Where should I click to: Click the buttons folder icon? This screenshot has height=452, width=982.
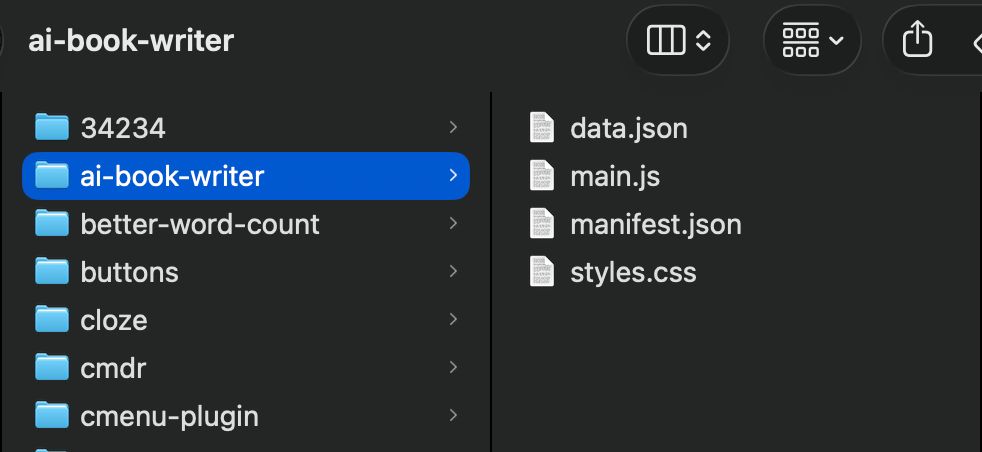click(x=51, y=272)
